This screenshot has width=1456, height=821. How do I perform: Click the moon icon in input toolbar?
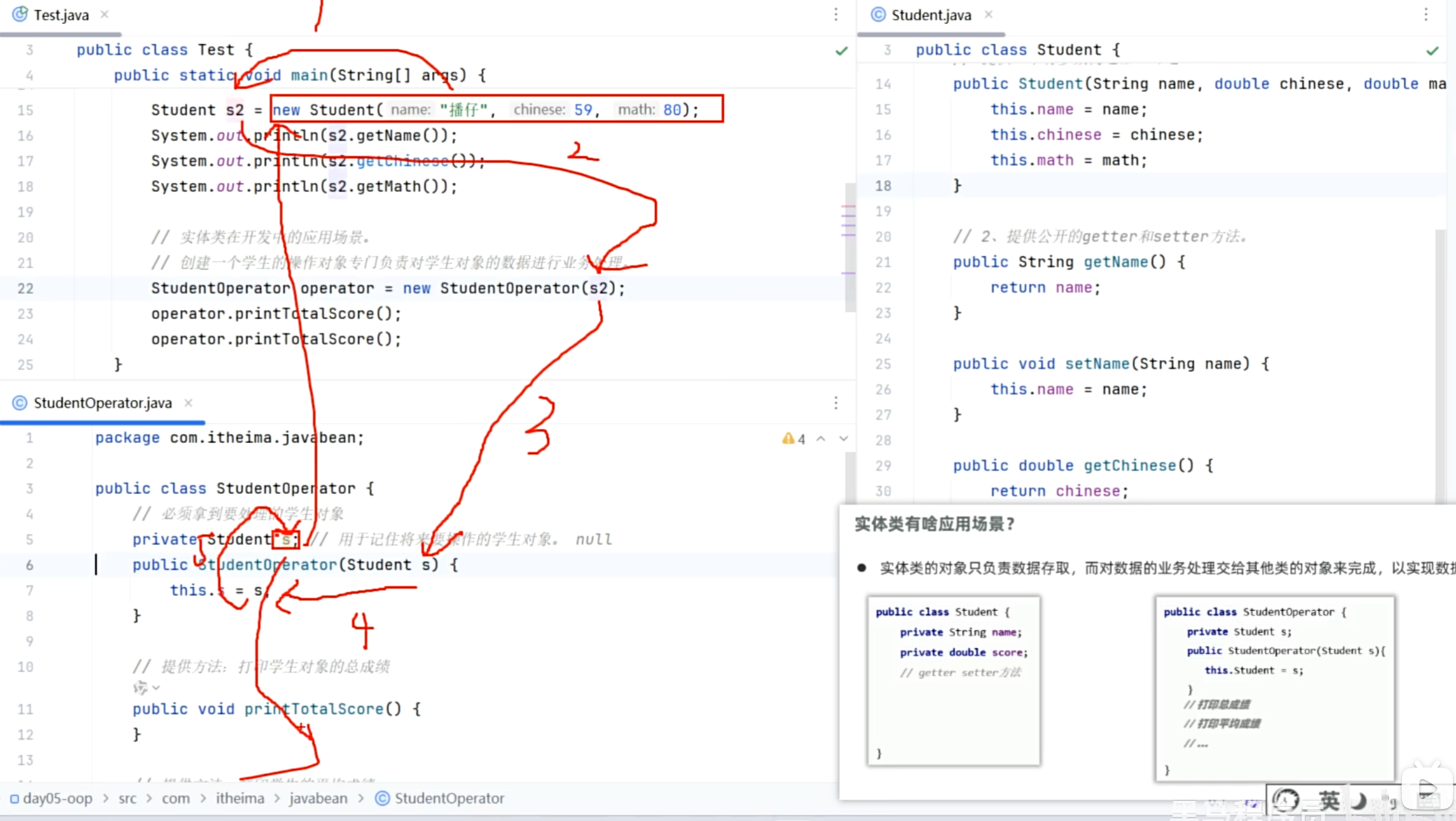tap(1358, 801)
